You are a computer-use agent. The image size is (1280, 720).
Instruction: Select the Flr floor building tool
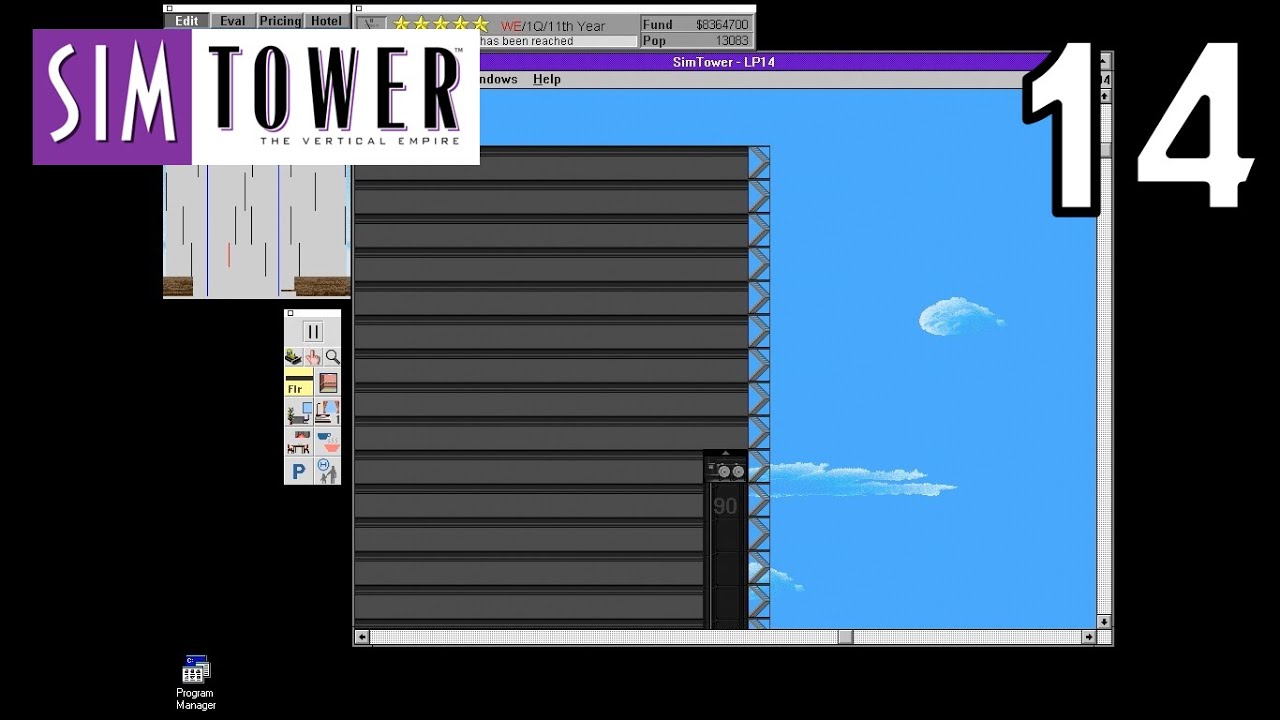point(298,383)
